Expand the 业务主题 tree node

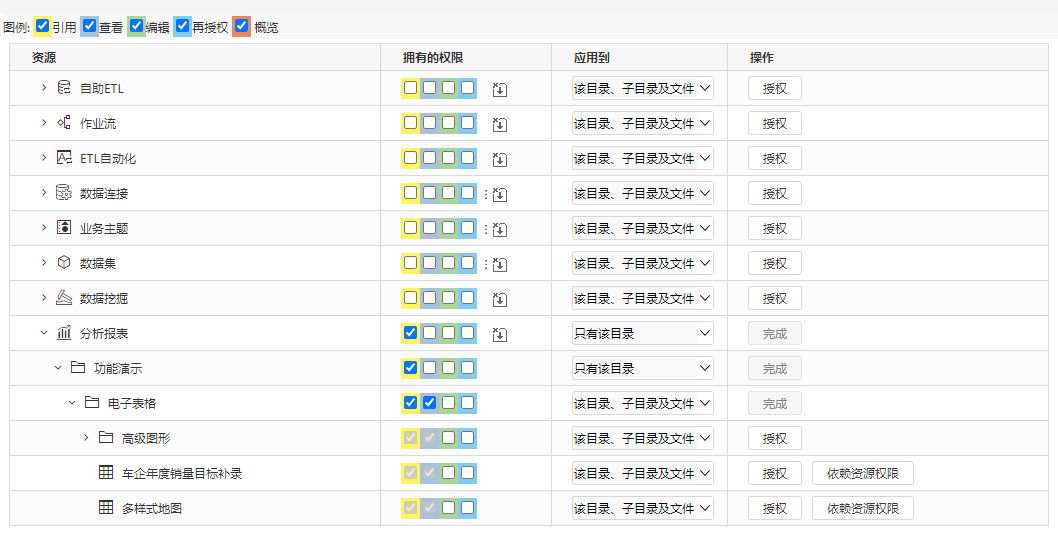44,228
